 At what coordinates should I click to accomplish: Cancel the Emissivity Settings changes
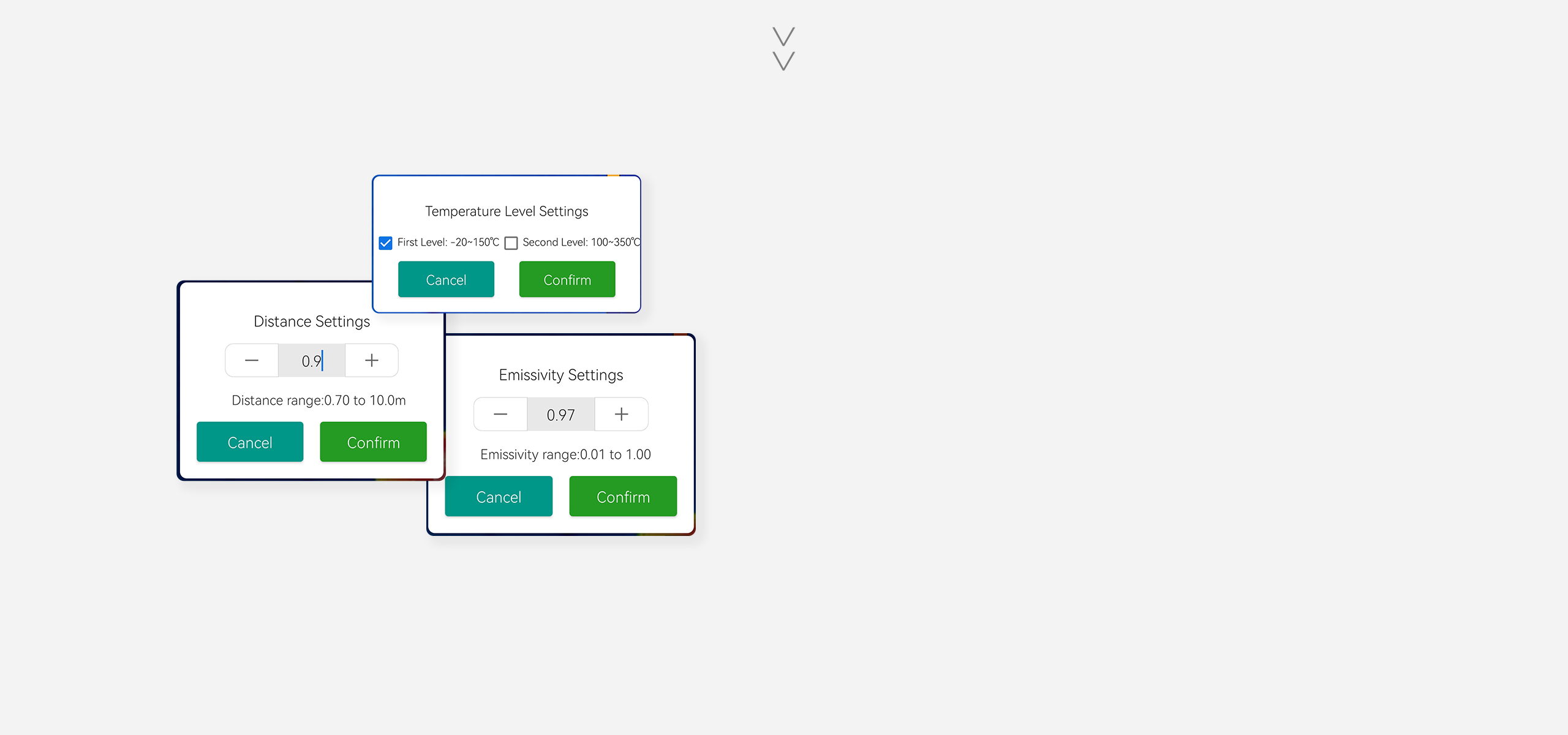[498, 497]
